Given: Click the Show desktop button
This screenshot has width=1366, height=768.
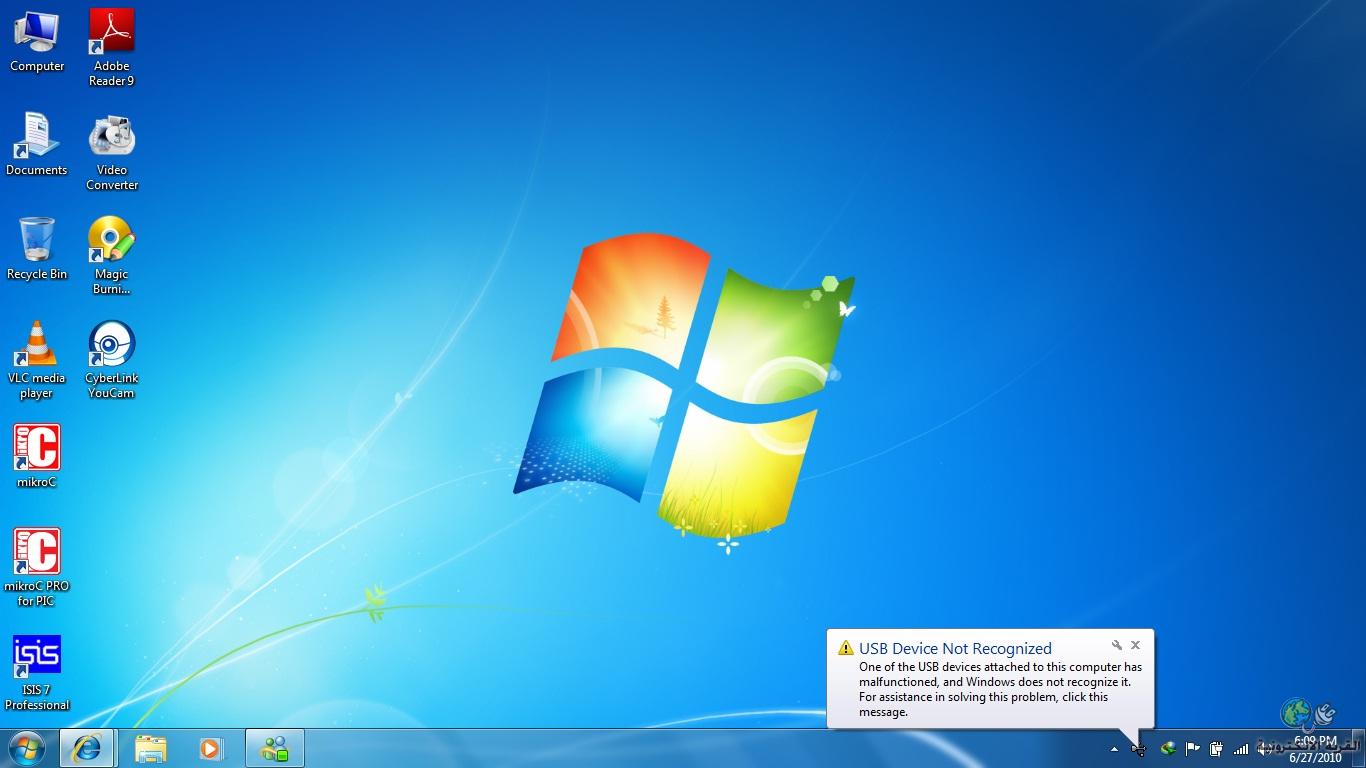Looking at the screenshot, I should [1358, 749].
